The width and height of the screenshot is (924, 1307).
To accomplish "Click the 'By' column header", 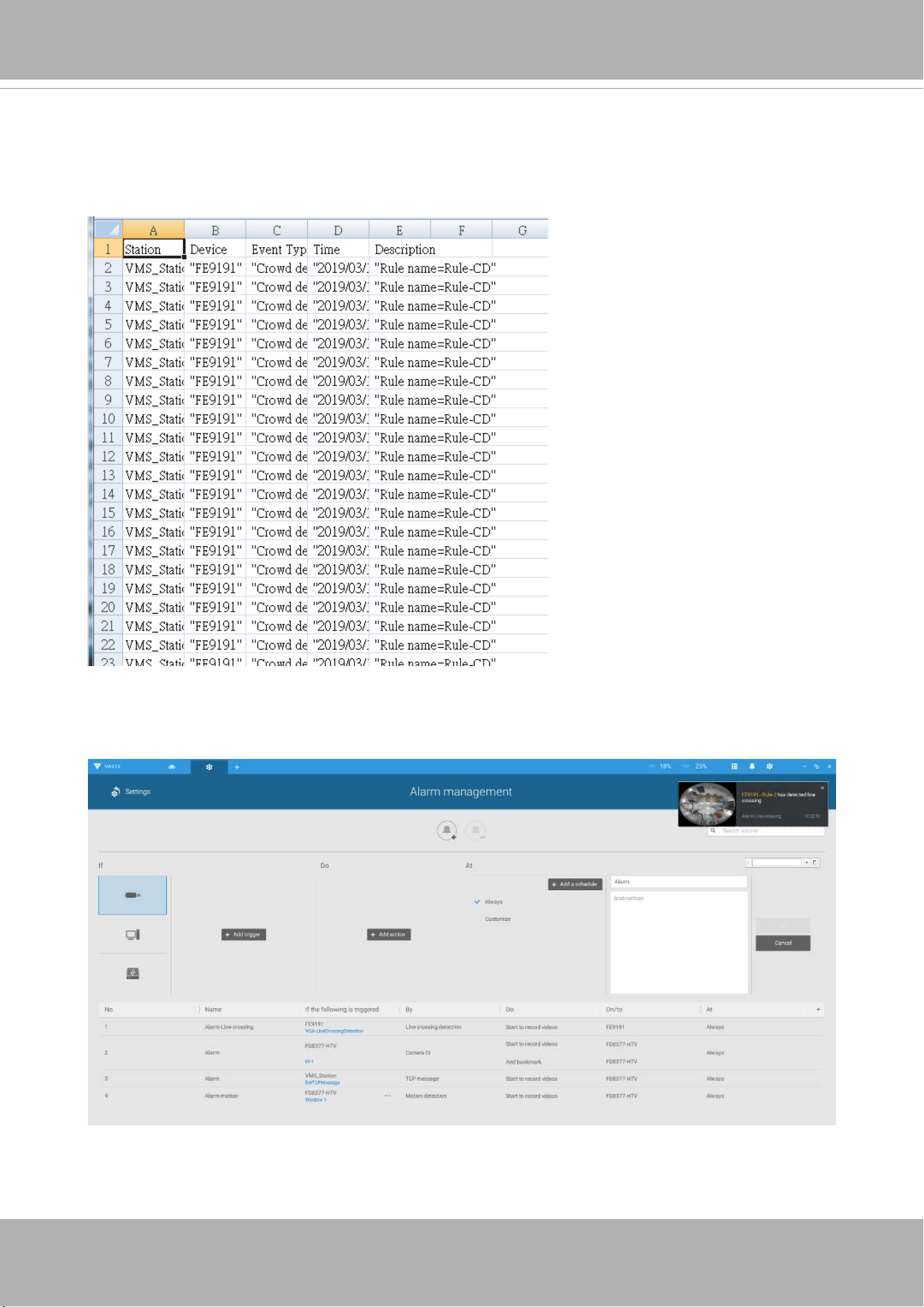I will click(409, 1010).
